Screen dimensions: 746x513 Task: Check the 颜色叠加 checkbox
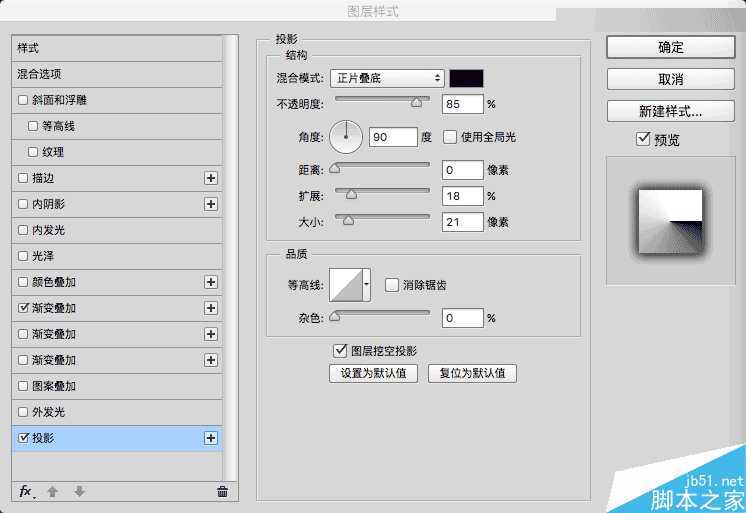point(23,282)
